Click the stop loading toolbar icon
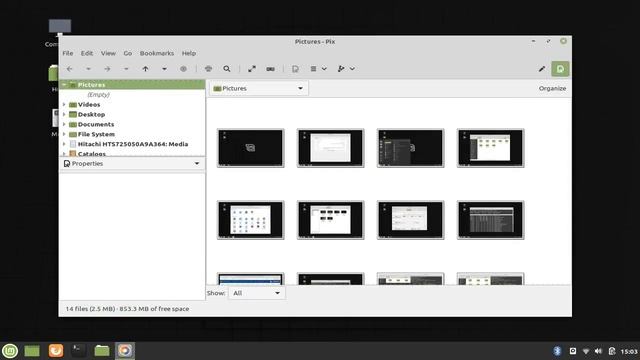640x360 pixels. click(183, 69)
